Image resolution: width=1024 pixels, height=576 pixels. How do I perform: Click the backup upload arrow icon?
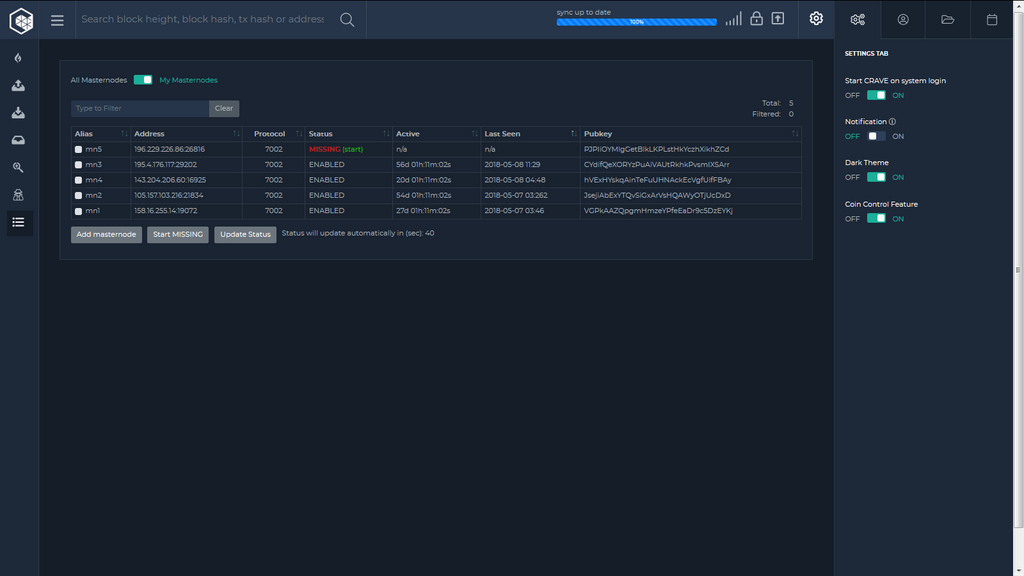click(778, 18)
